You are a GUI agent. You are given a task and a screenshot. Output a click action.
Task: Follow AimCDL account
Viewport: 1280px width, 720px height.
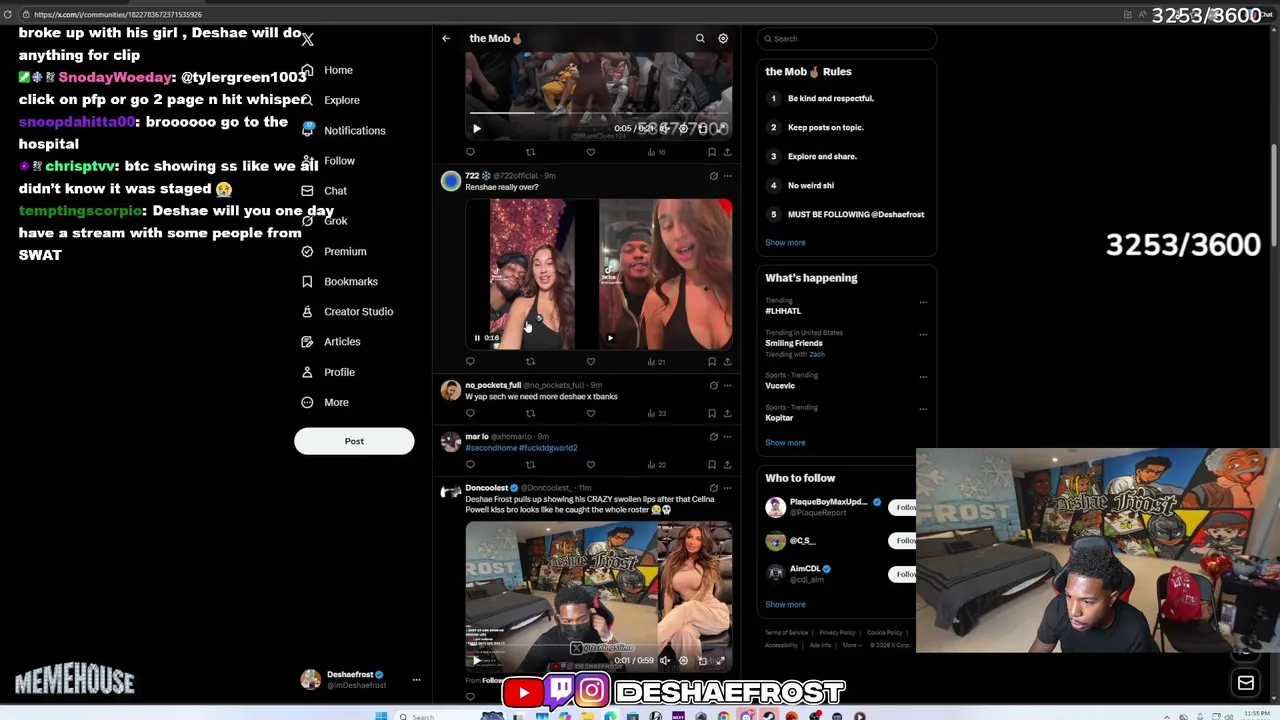point(904,574)
